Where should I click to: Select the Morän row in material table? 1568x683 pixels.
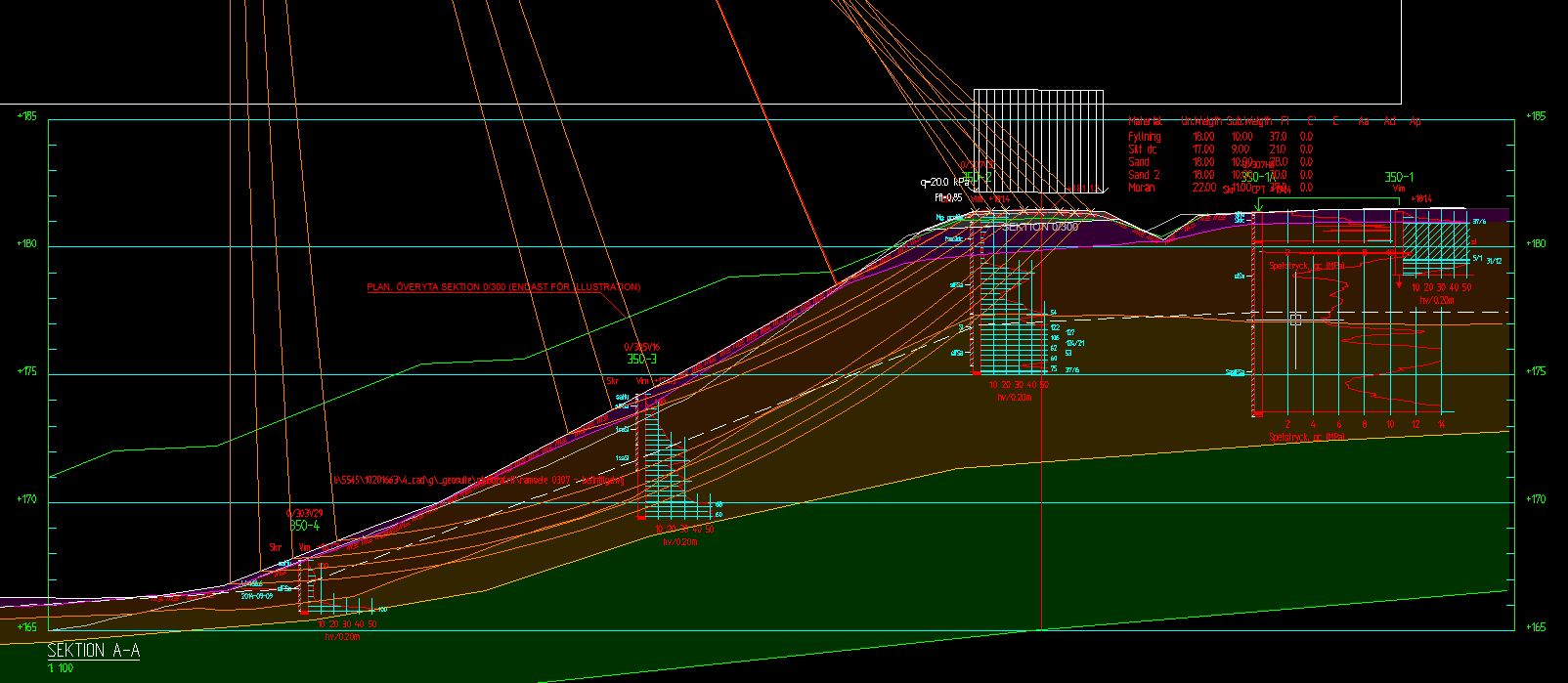click(x=1141, y=188)
